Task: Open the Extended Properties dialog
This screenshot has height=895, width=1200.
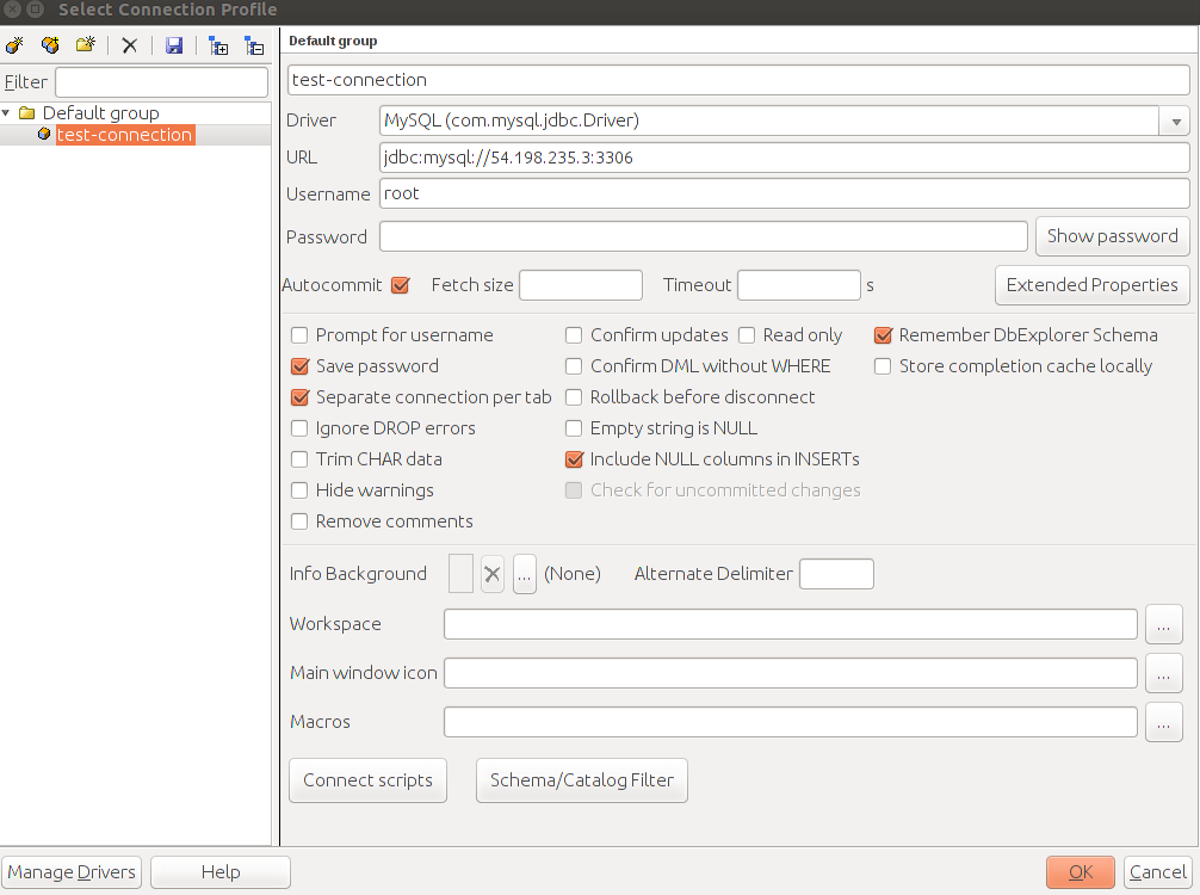Action: [1092, 285]
